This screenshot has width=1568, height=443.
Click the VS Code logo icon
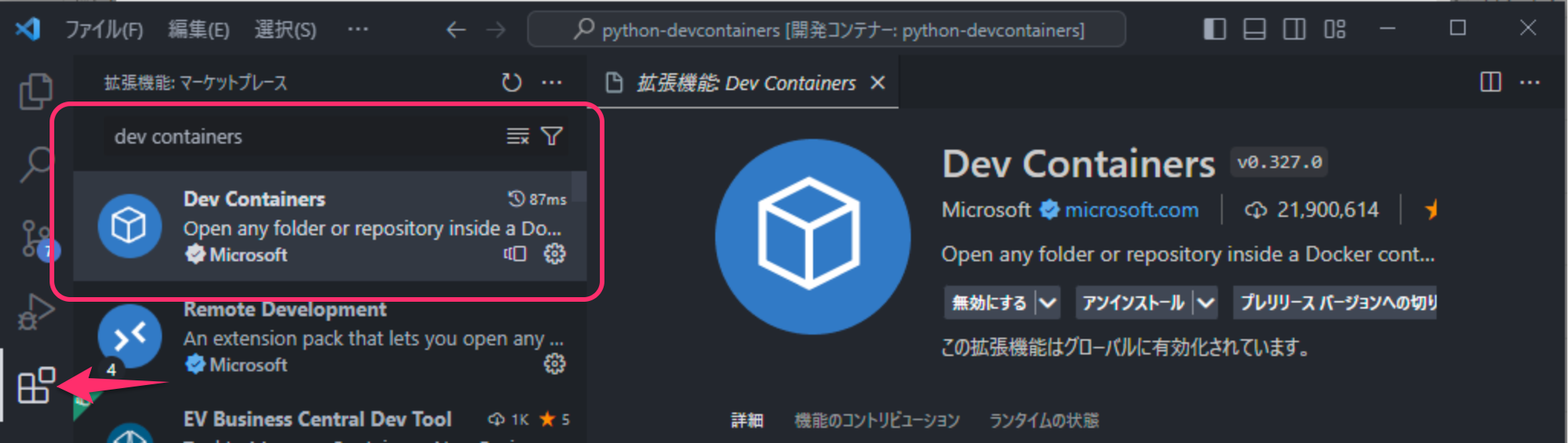point(28,30)
